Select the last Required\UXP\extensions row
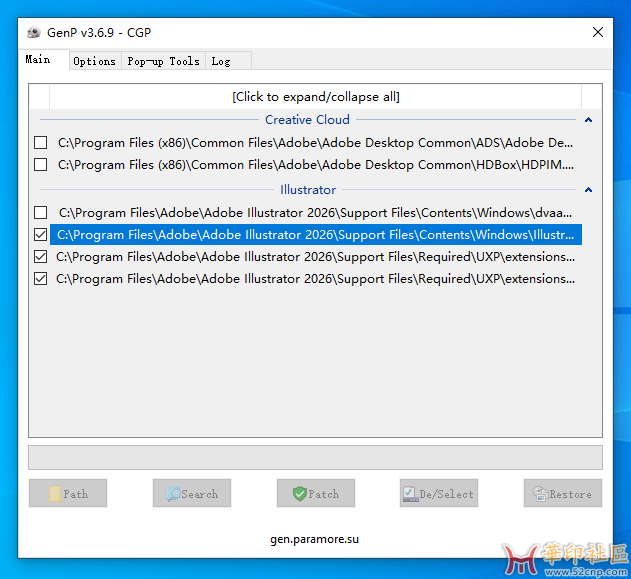The height and width of the screenshot is (579, 631). click(x=315, y=279)
